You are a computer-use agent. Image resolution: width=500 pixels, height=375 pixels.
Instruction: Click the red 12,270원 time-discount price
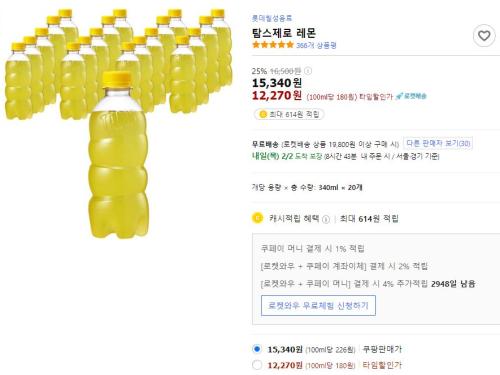pyautogui.click(x=277, y=96)
